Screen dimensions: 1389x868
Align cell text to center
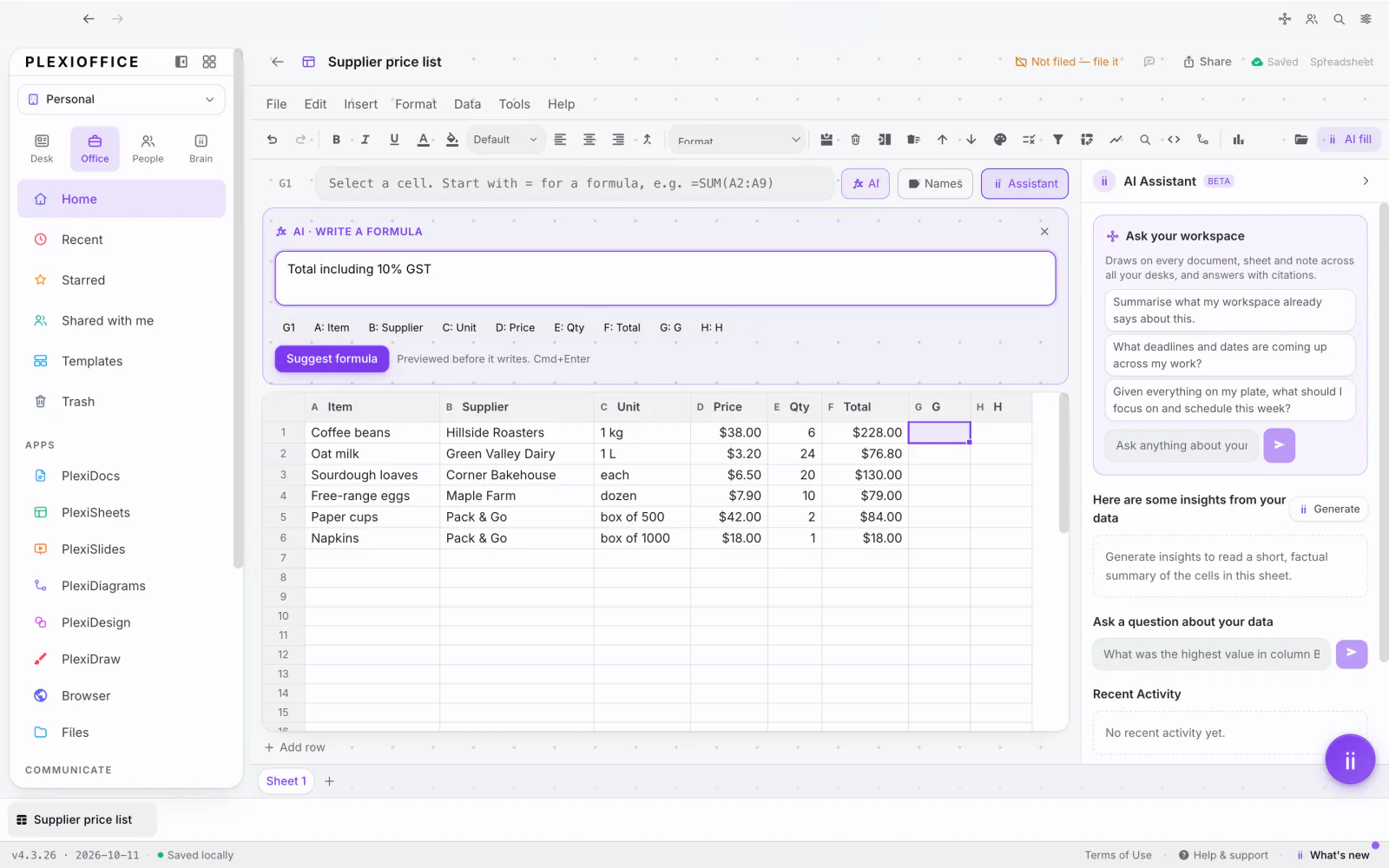(x=589, y=140)
